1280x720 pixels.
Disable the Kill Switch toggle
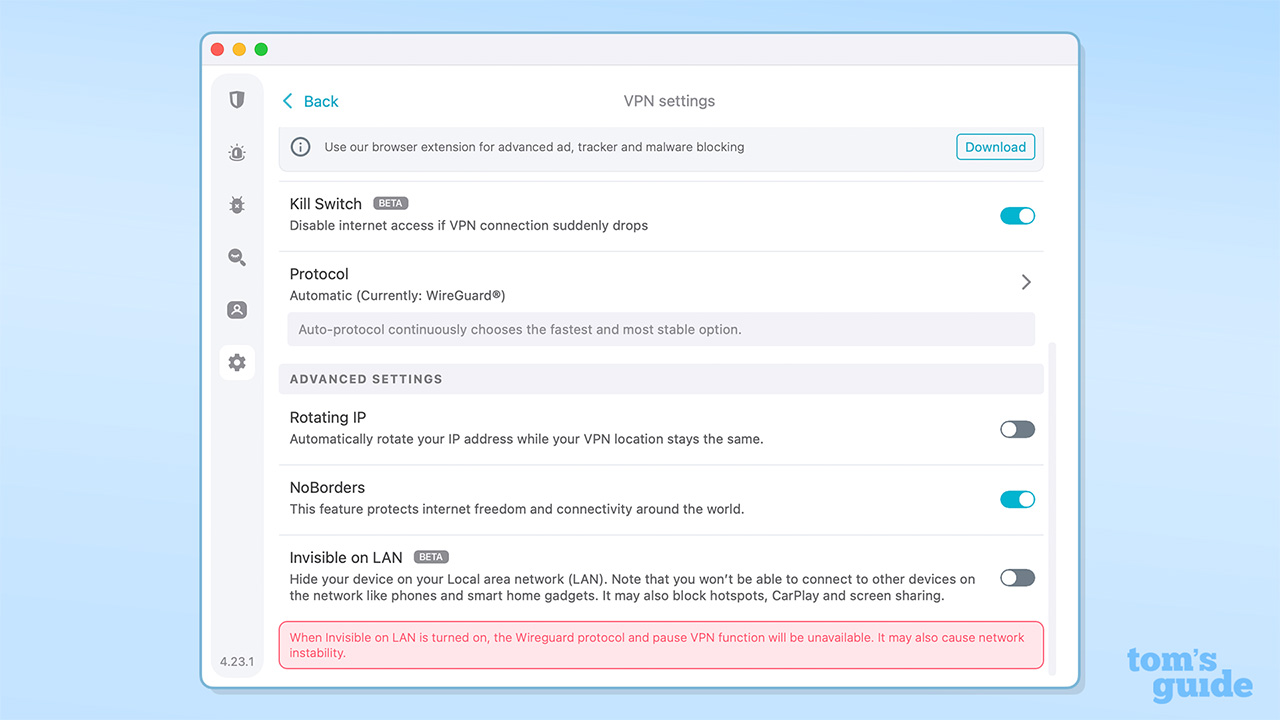coord(1017,215)
